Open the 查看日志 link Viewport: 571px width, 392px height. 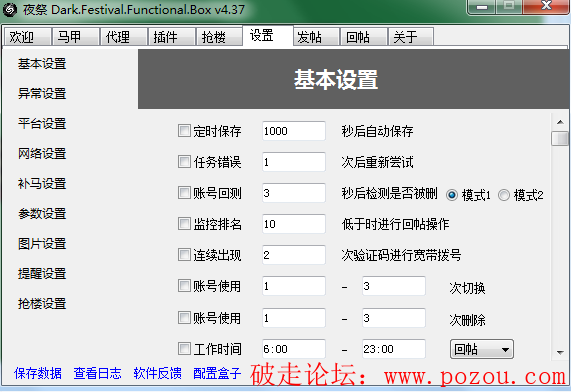97,373
